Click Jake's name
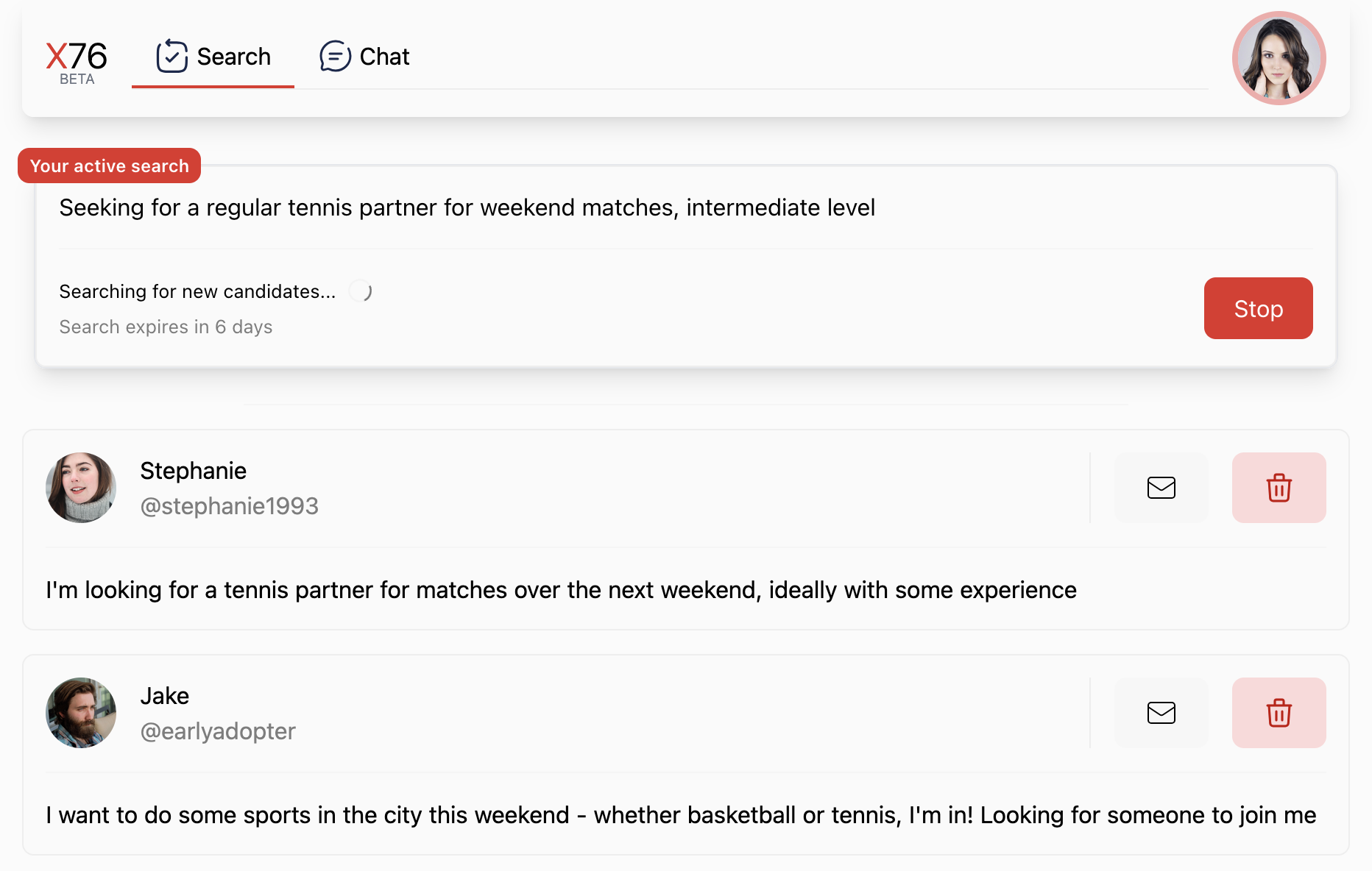Image resolution: width=1372 pixels, height=871 pixels. 164,696
